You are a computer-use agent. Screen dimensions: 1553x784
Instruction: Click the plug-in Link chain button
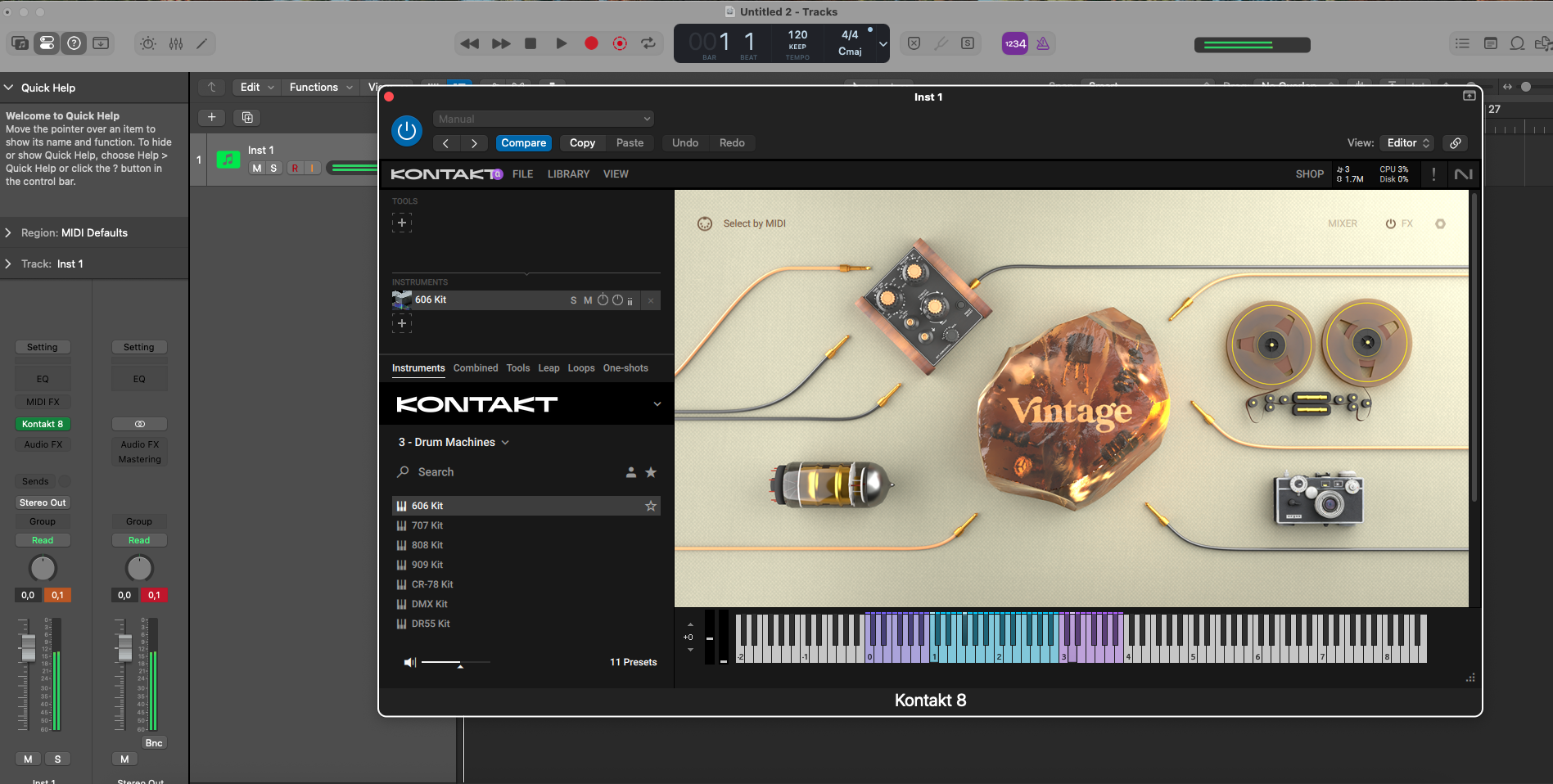pos(1456,143)
